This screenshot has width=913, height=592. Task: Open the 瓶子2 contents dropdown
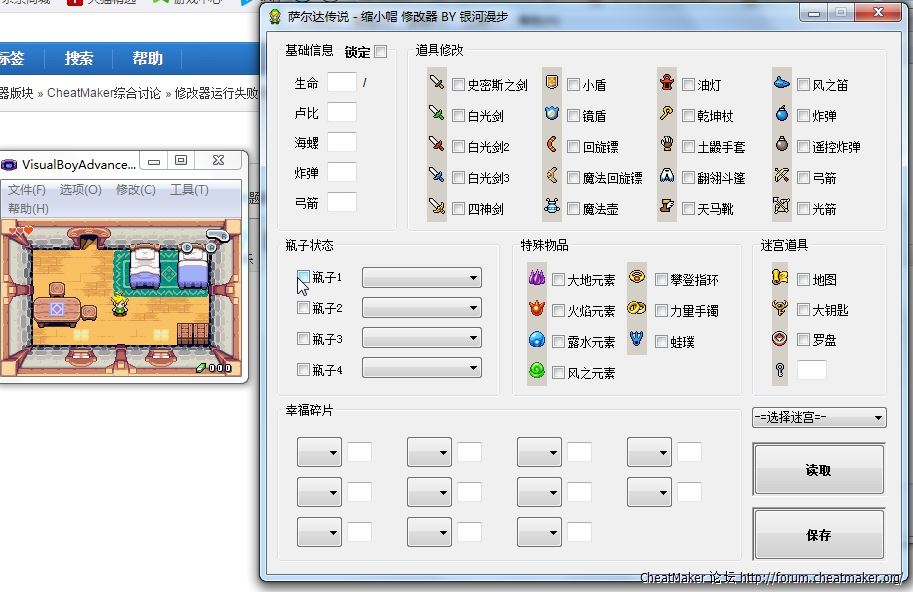[x=421, y=308]
